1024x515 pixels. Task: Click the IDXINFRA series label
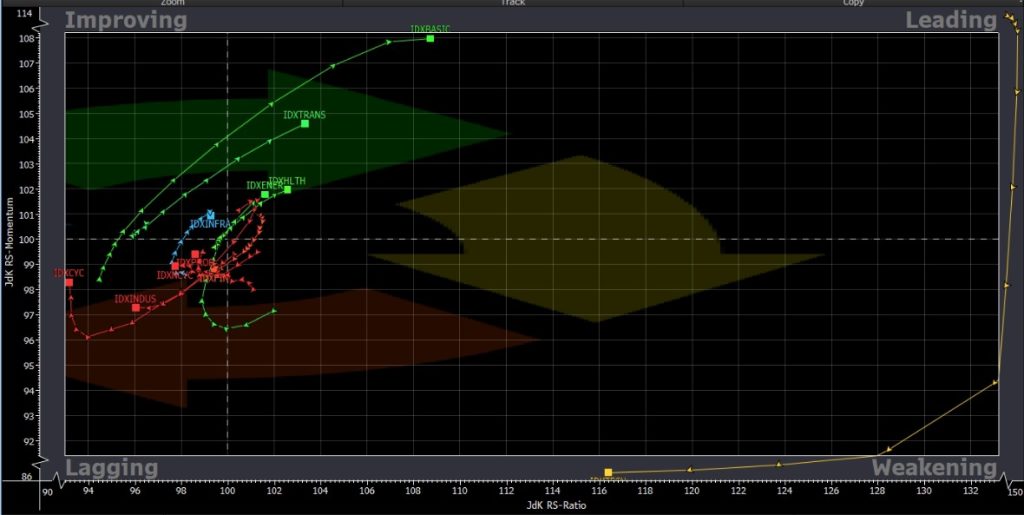pos(210,224)
